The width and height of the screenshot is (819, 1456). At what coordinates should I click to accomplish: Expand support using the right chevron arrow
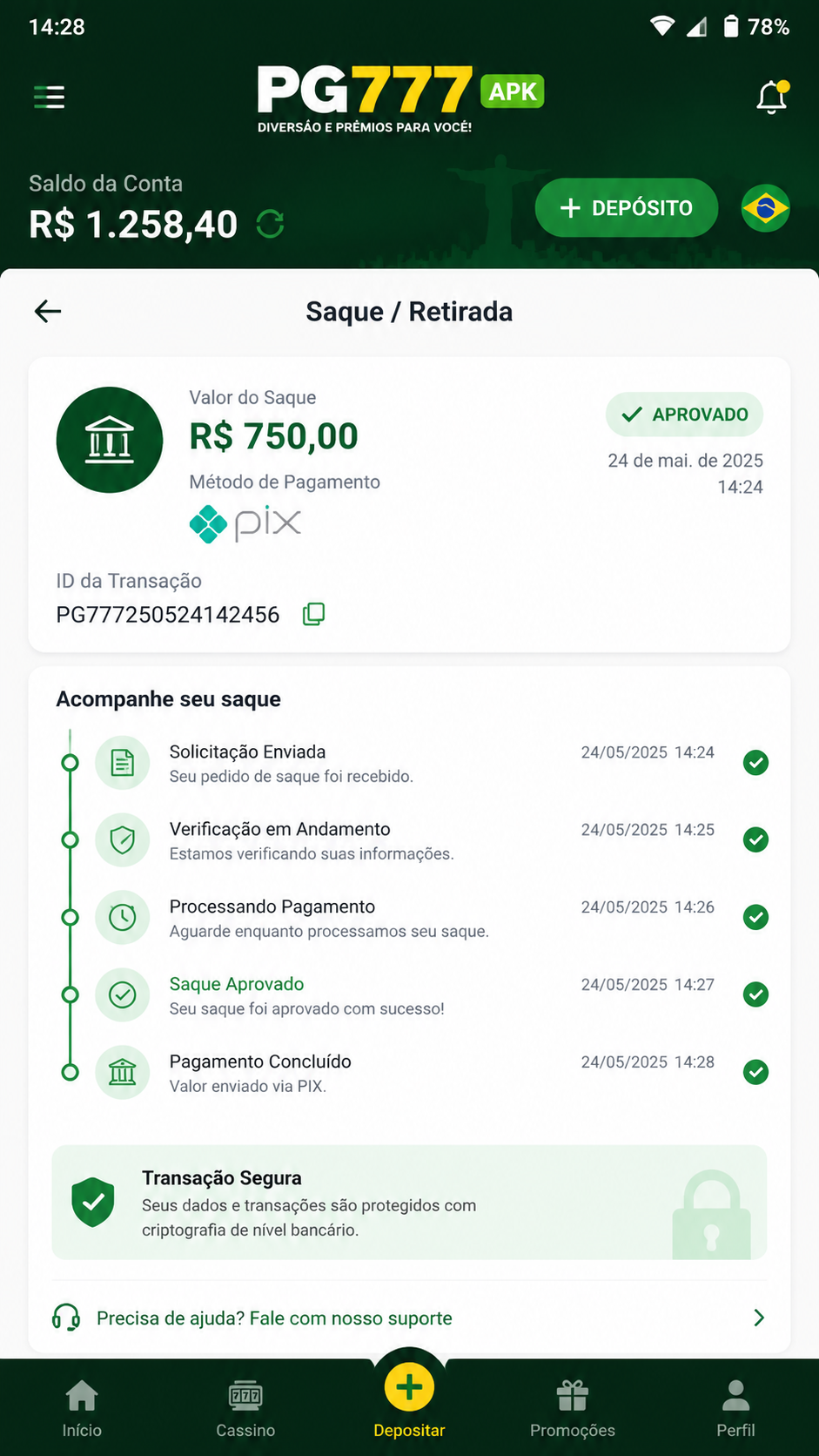click(x=759, y=1318)
